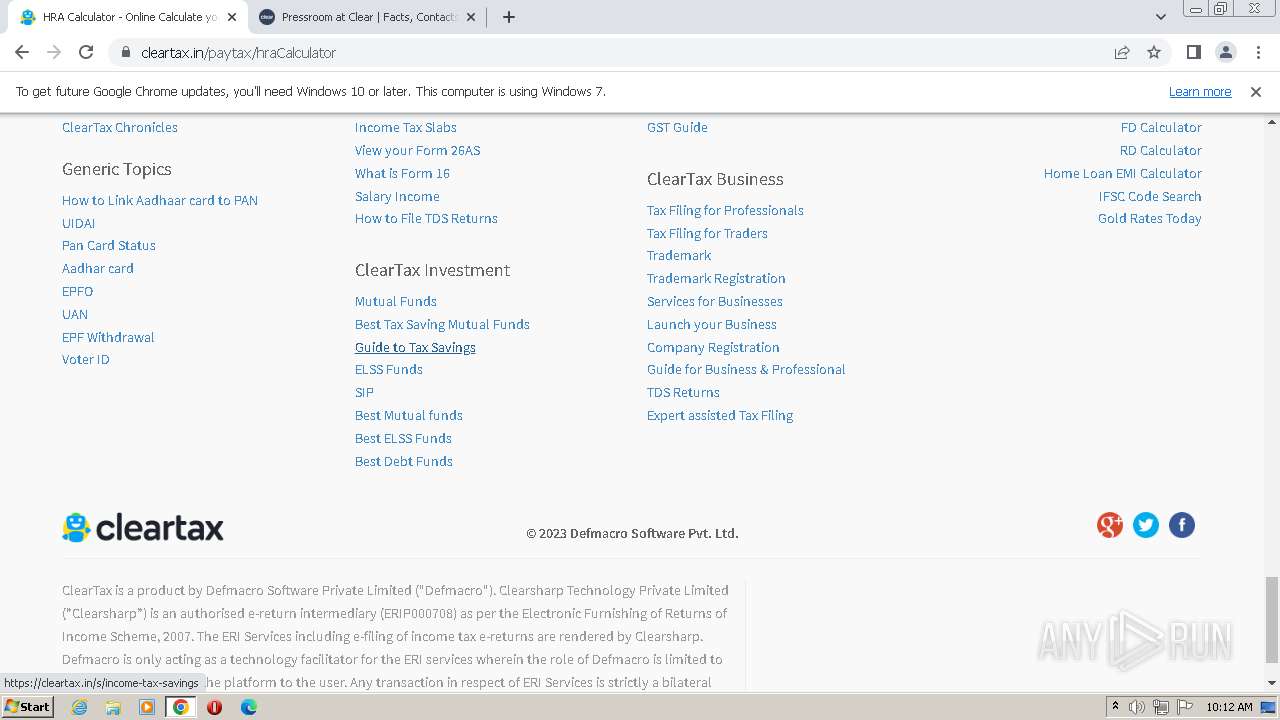Reload the current page
Screen dimensions: 1280x720
(86, 52)
